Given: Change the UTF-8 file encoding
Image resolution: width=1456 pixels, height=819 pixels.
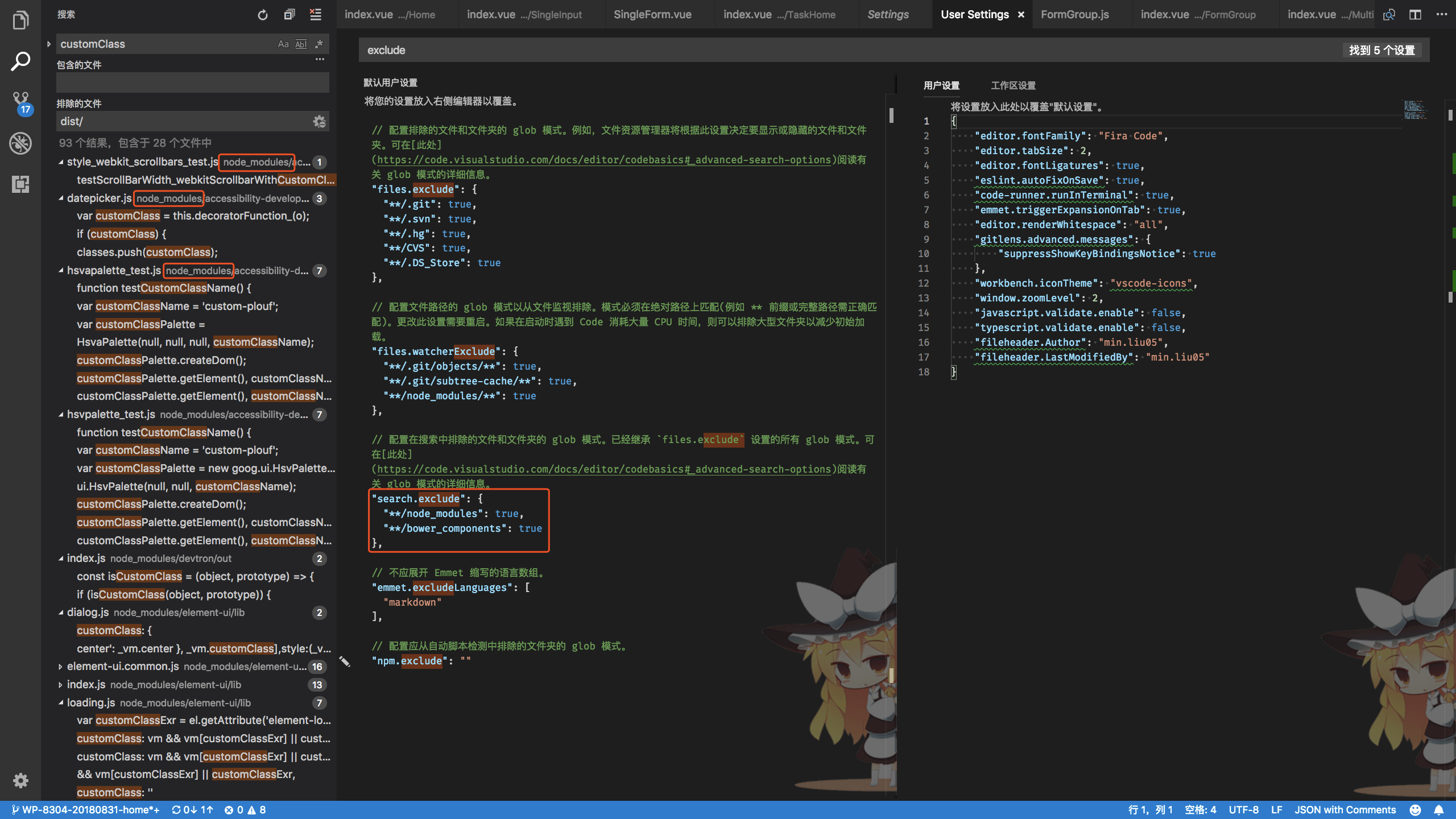Looking at the screenshot, I should [x=1243, y=810].
